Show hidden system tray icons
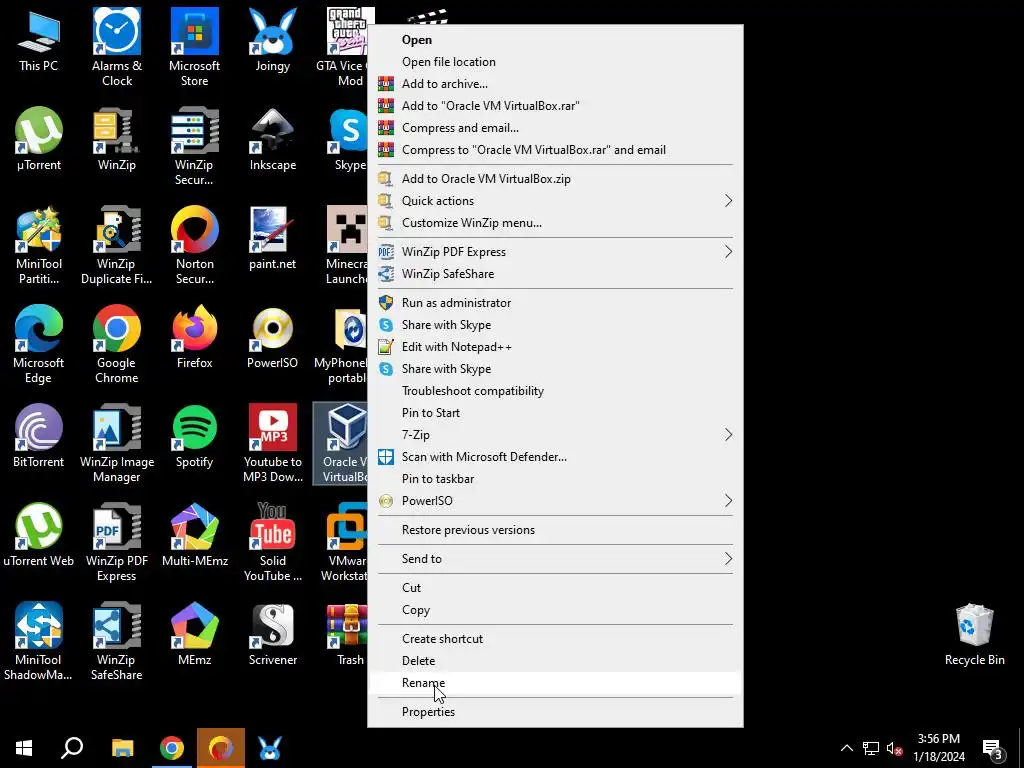The image size is (1024, 768). [x=846, y=748]
